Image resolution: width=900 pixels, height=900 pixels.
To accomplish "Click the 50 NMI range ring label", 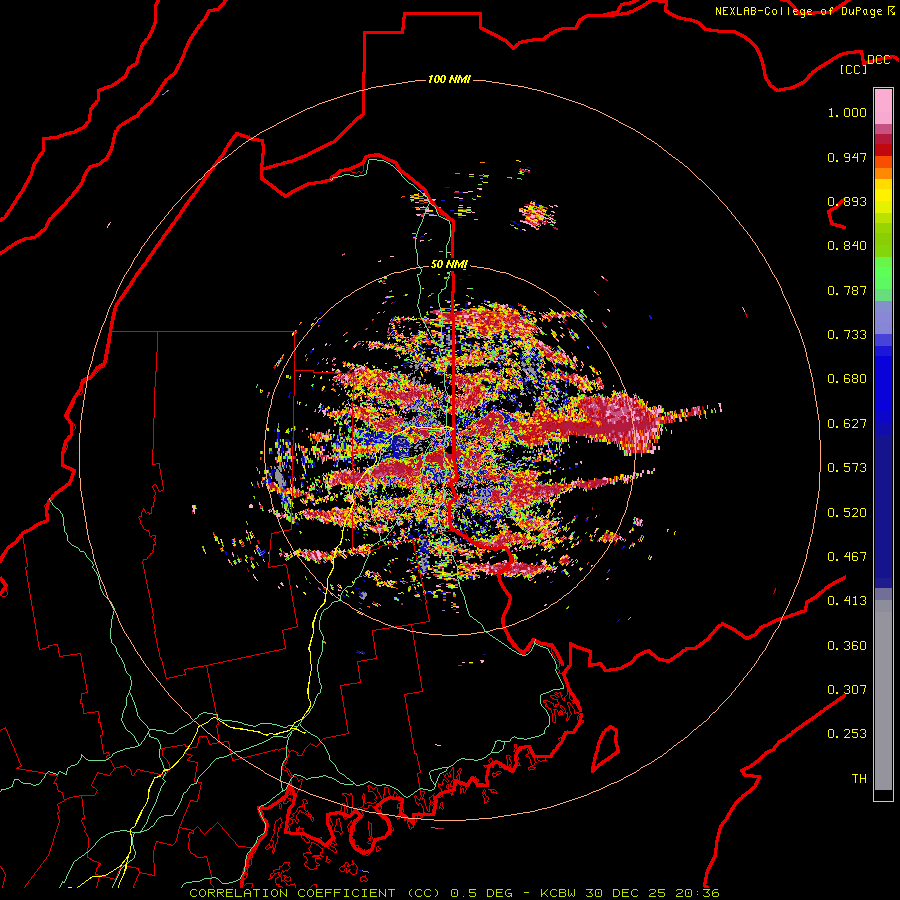I will coord(449,264).
